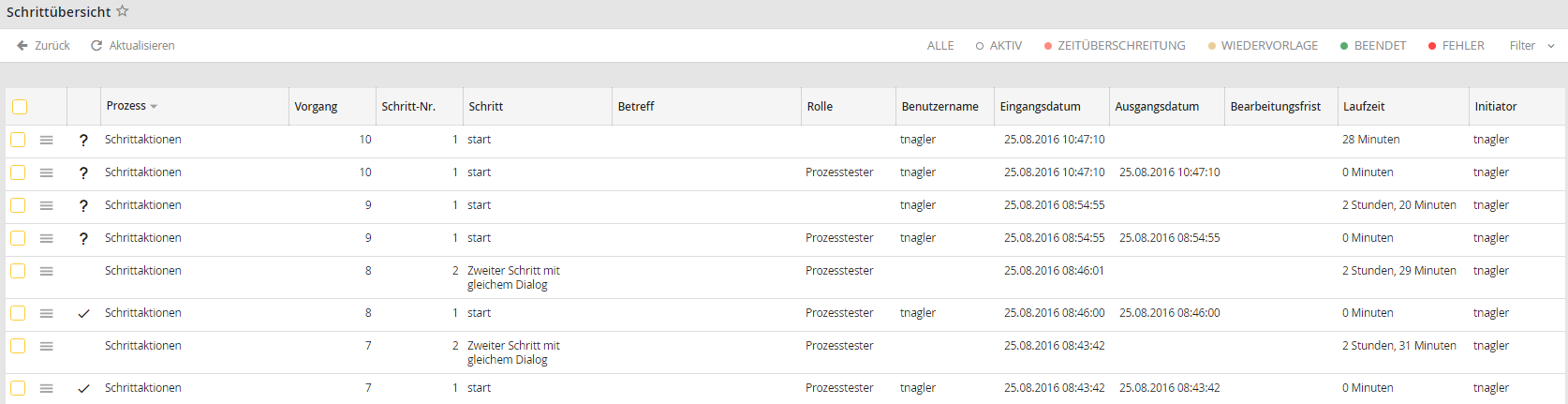
Task: Click the Zurück back arrow icon
Action: [22, 45]
